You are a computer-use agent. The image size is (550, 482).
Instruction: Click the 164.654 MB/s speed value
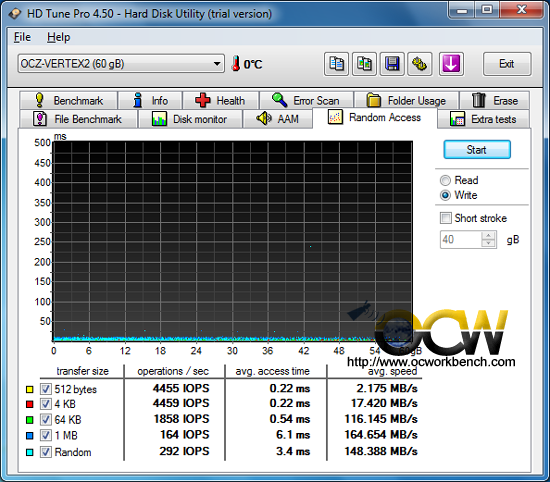tap(381, 435)
